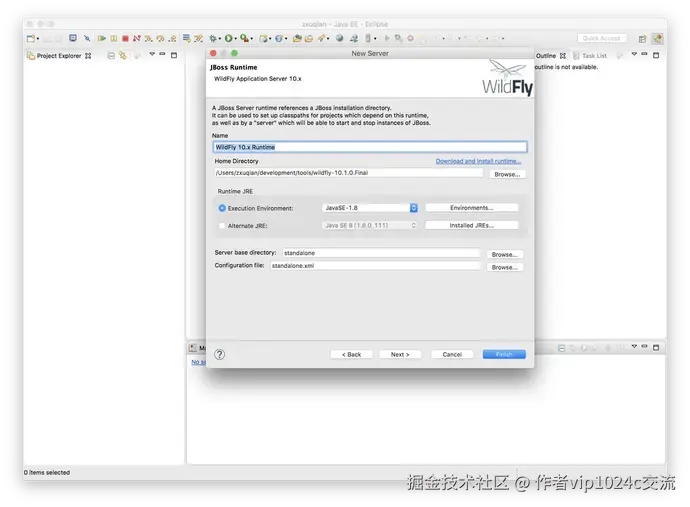Select the Execution Environment radio button
This screenshot has height=507, width=690.
pos(222,208)
